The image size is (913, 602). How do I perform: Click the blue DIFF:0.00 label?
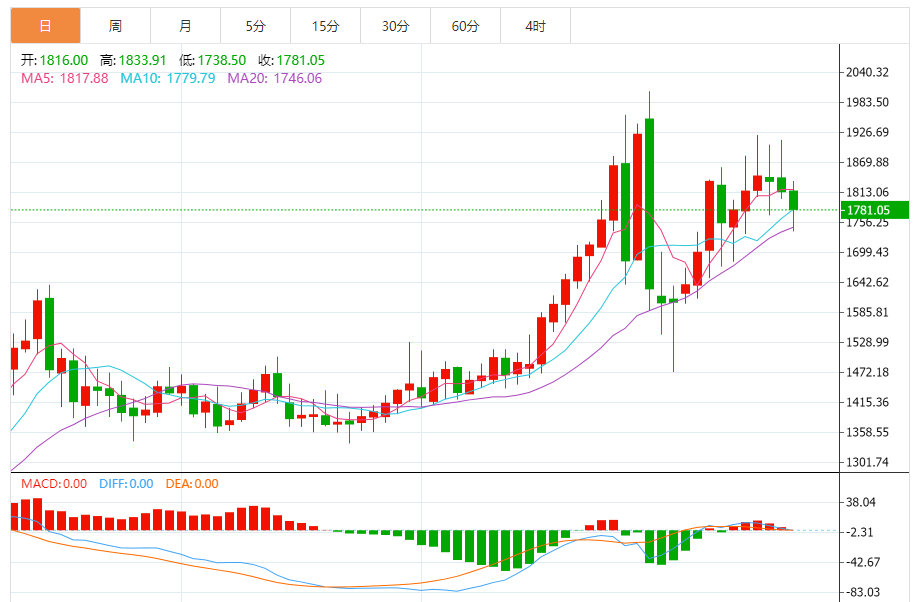click(126, 484)
